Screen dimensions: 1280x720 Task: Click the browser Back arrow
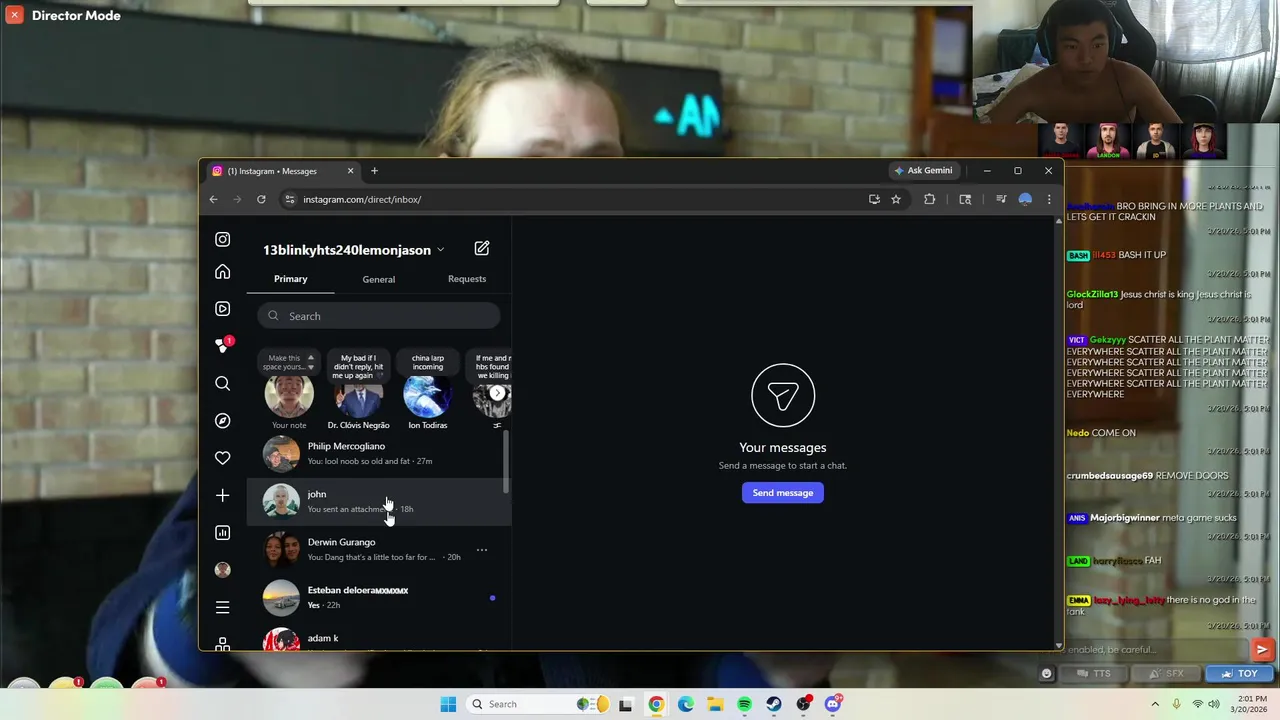pos(213,199)
